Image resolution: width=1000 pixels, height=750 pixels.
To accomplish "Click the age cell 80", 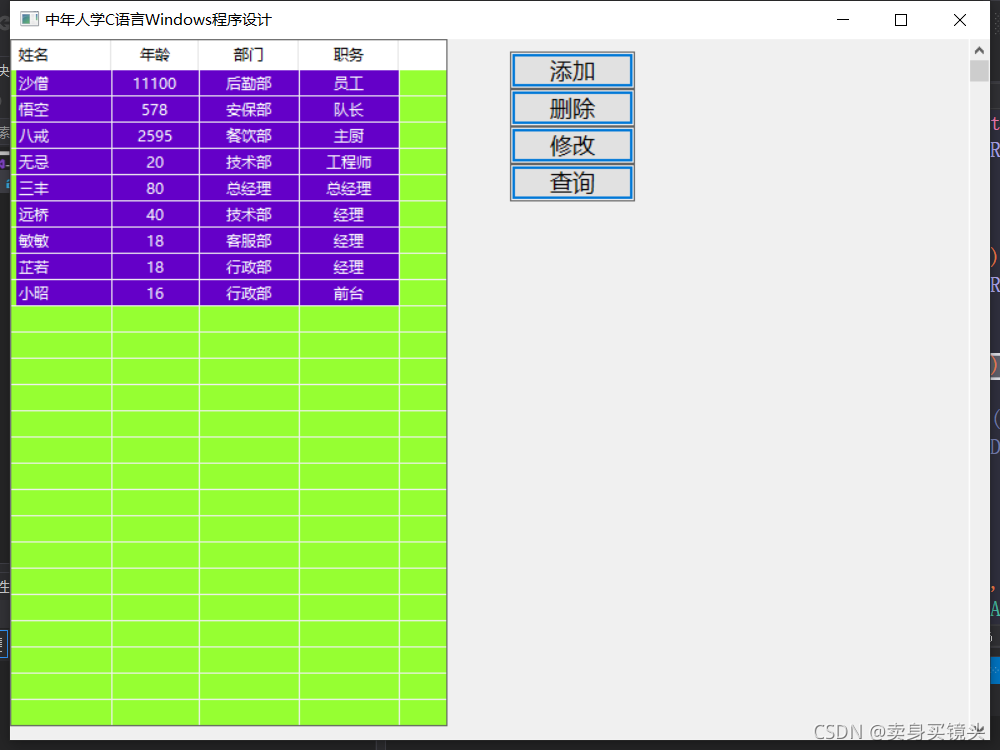I will (x=155, y=188).
